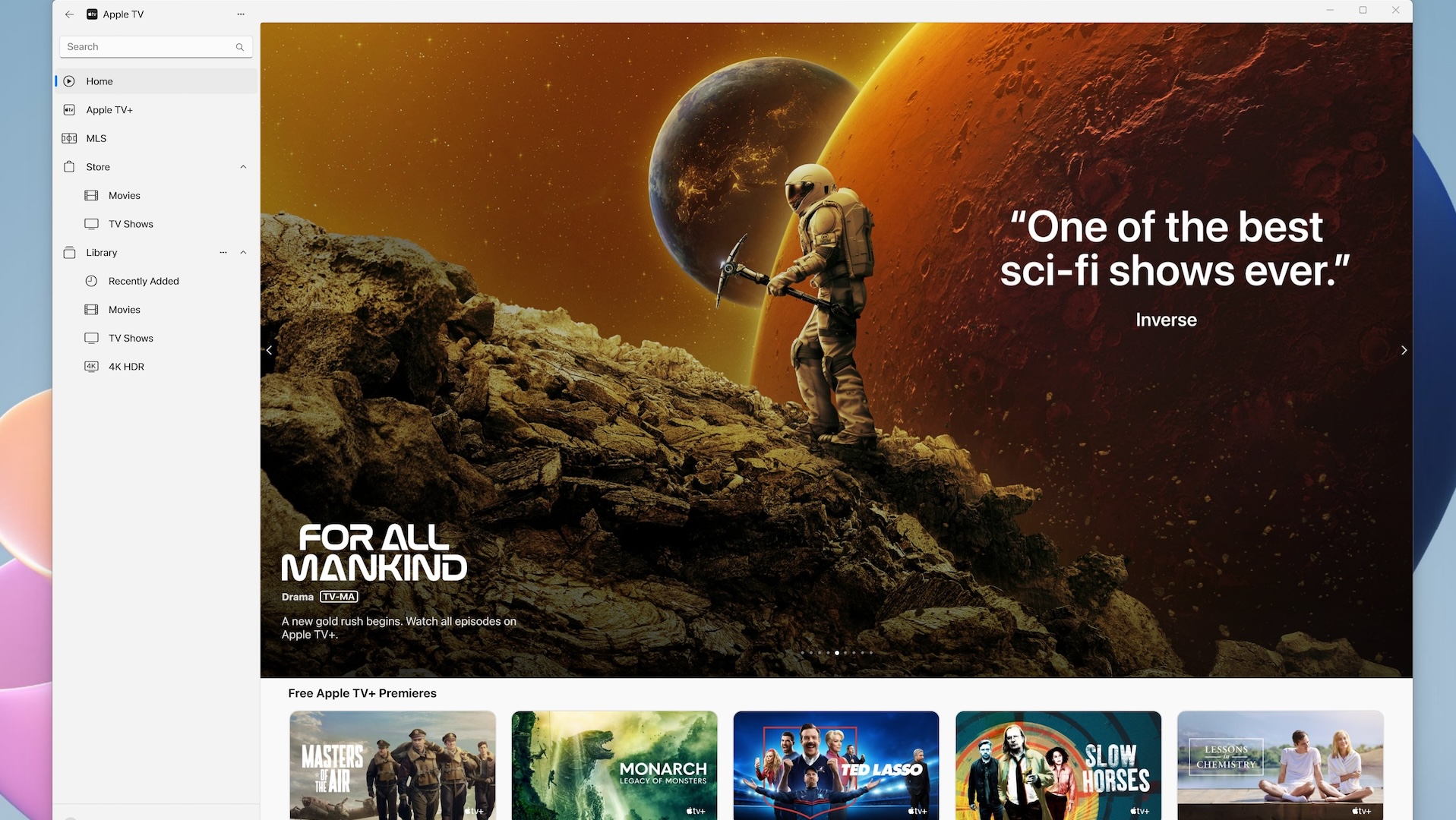The height and width of the screenshot is (820, 1456).
Task: Open Store TV Shows label
Action: [x=131, y=224]
